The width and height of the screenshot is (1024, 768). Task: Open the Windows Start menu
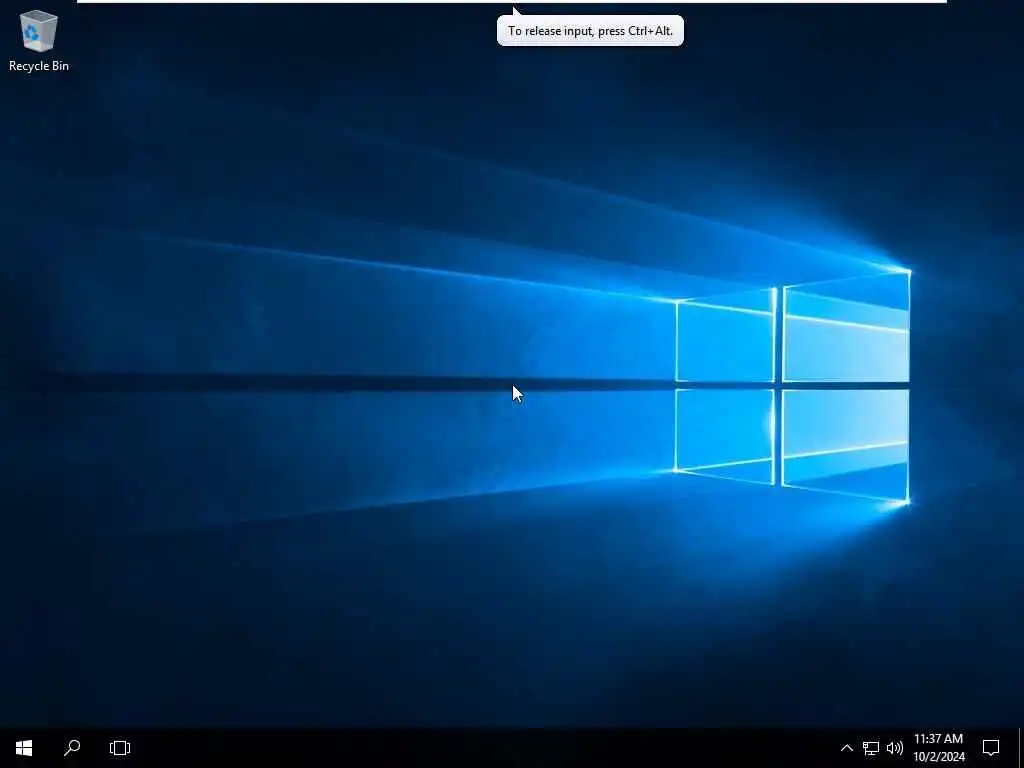coord(24,748)
